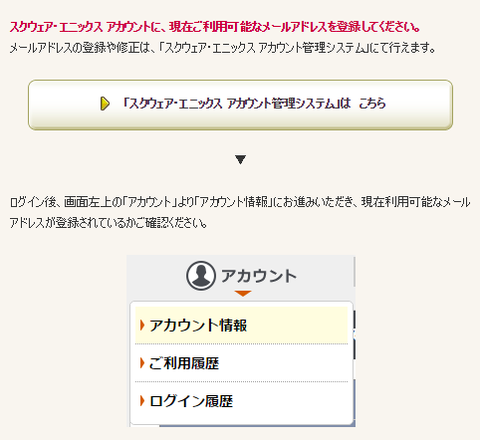Click the orange dropdown triangle under アカウント

click(242, 294)
